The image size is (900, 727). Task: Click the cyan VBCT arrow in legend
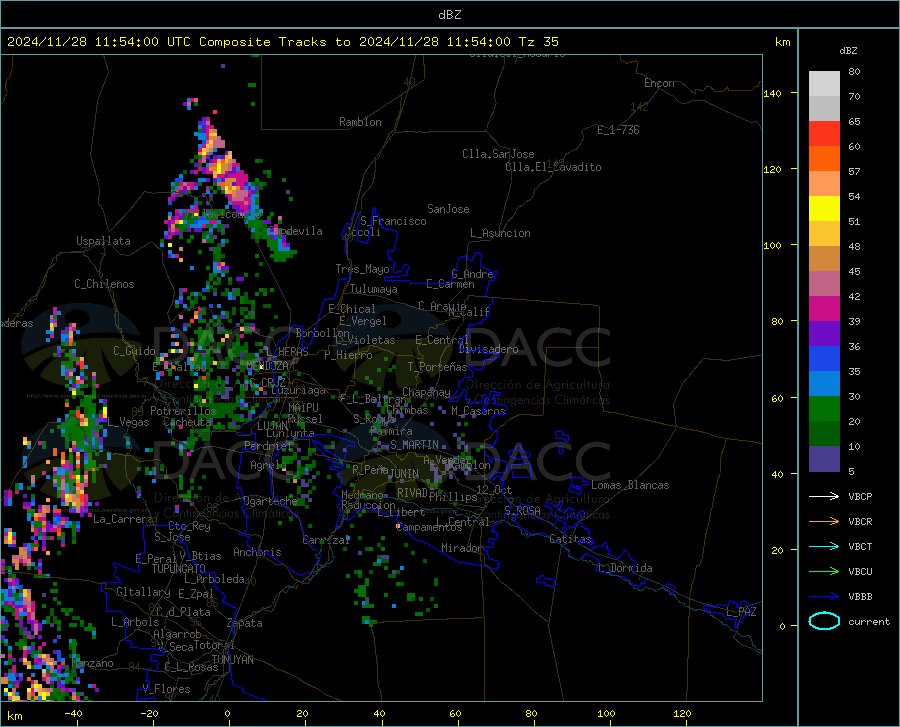pyautogui.click(x=824, y=546)
